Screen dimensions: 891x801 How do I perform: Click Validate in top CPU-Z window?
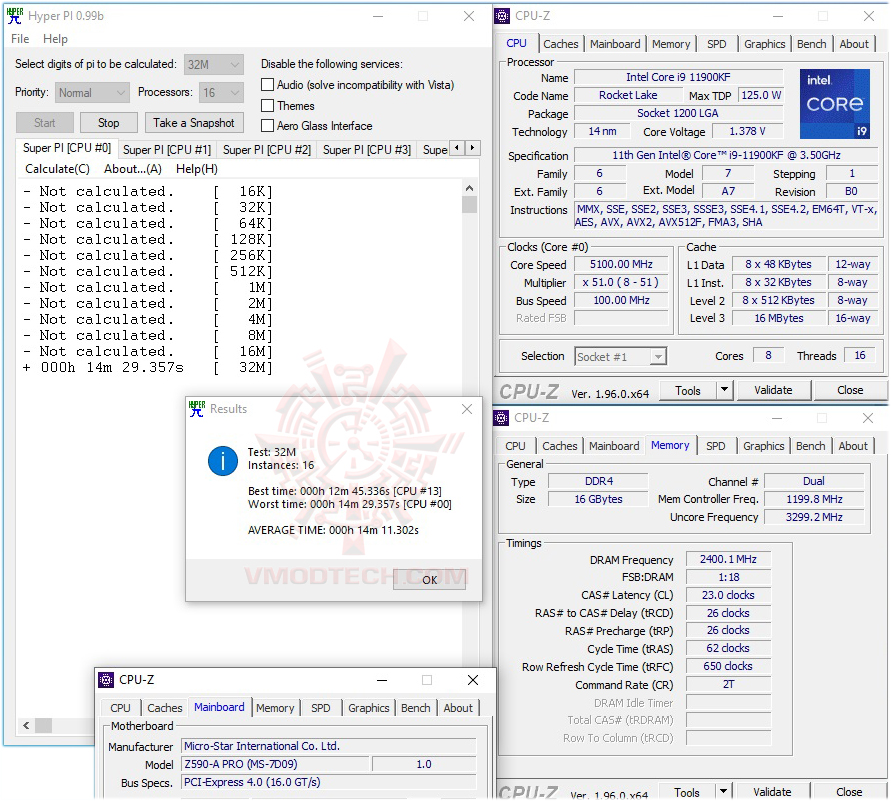(x=773, y=390)
